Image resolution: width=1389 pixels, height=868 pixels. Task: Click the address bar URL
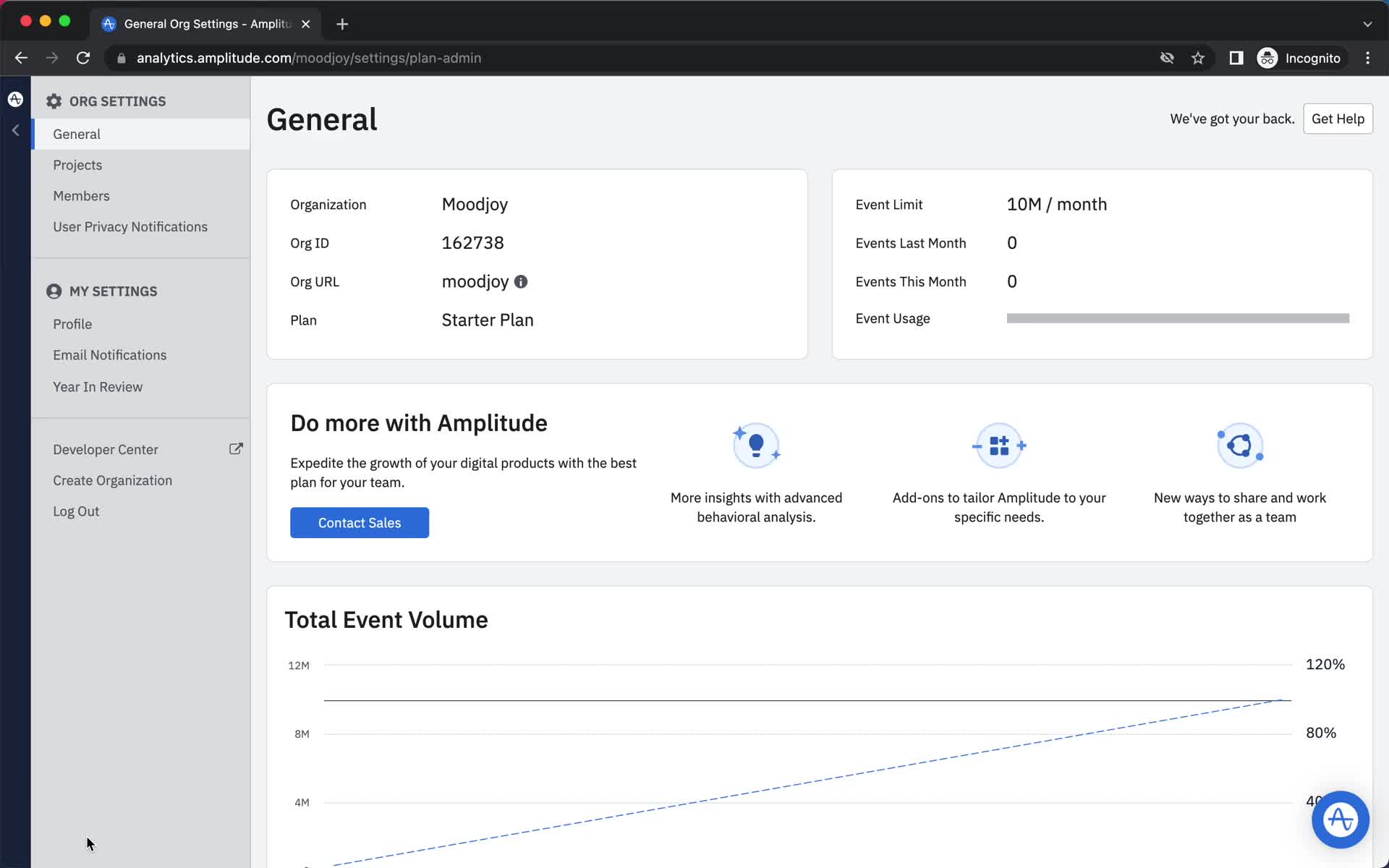pyautogui.click(x=309, y=58)
